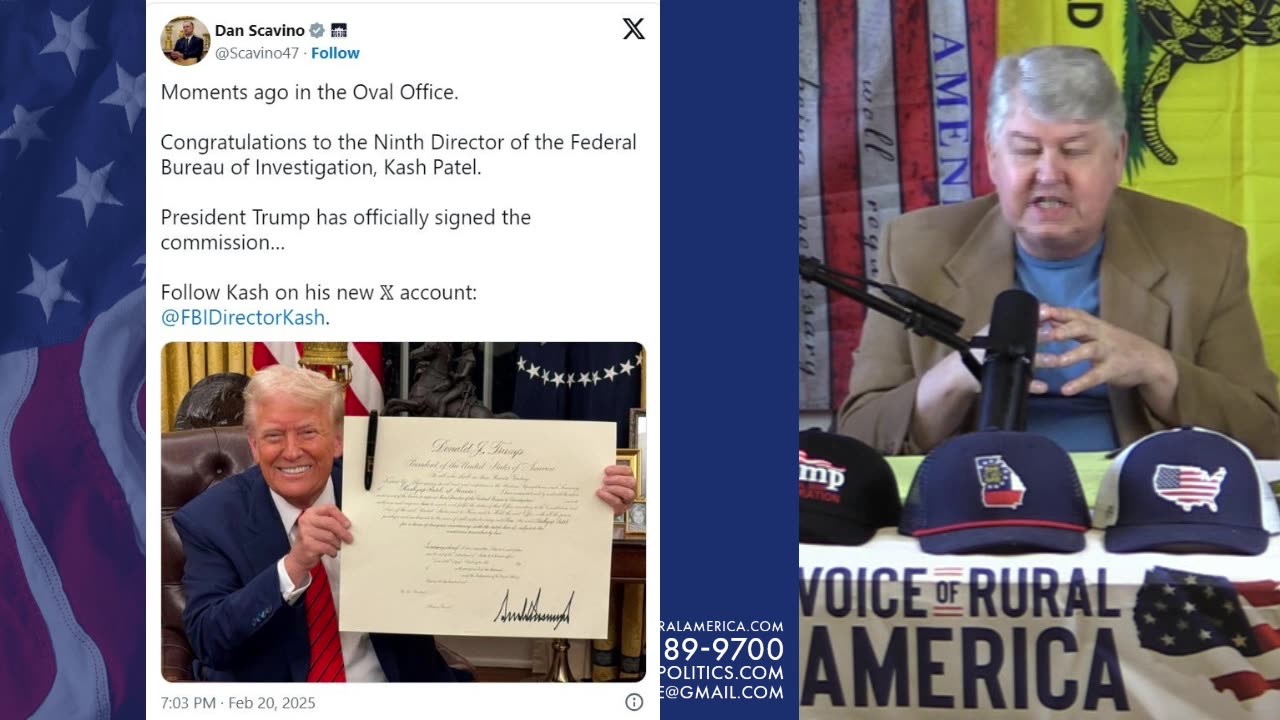The width and height of the screenshot is (1280, 720).
Task: Click the blue verified checkmark badge
Action: [x=317, y=31]
